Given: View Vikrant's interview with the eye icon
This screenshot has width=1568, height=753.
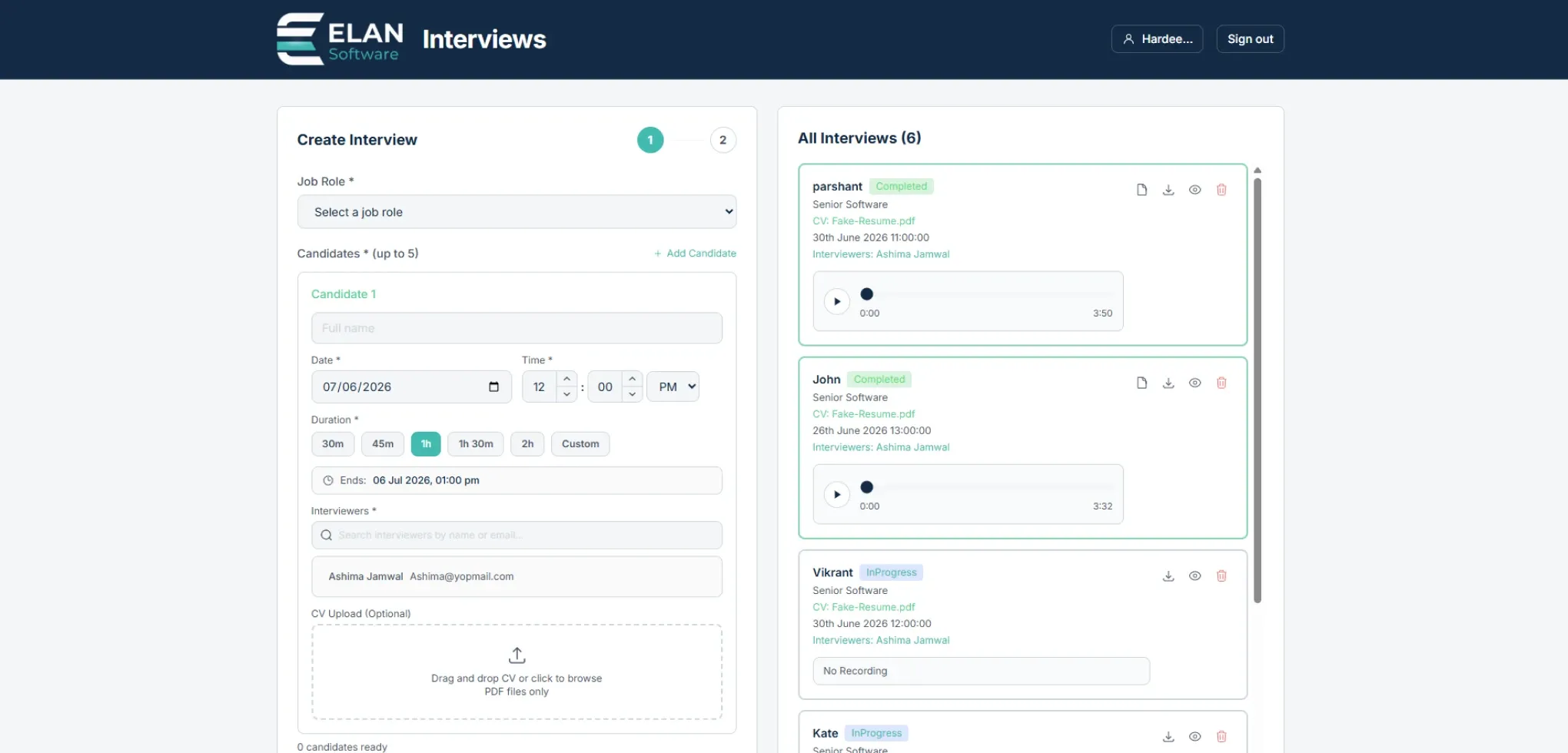Looking at the screenshot, I should tap(1194, 576).
